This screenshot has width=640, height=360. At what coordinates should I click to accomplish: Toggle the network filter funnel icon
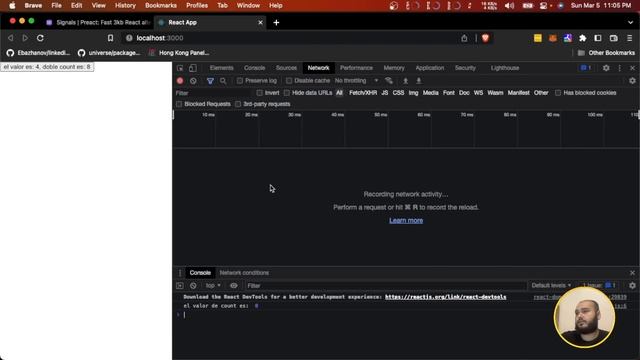click(x=210, y=81)
